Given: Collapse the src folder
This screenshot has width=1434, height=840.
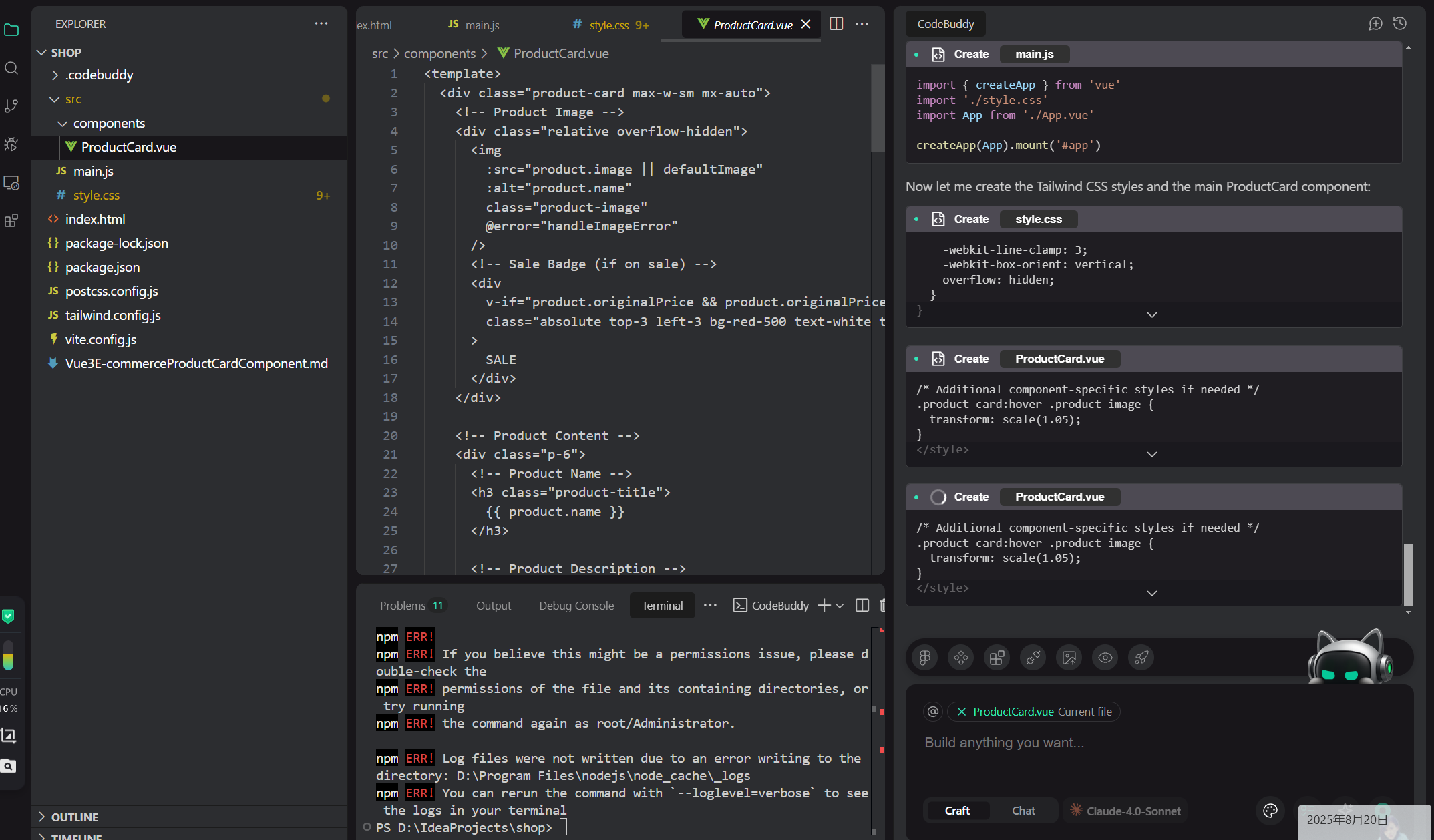Looking at the screenshot, I should (55, 99).
